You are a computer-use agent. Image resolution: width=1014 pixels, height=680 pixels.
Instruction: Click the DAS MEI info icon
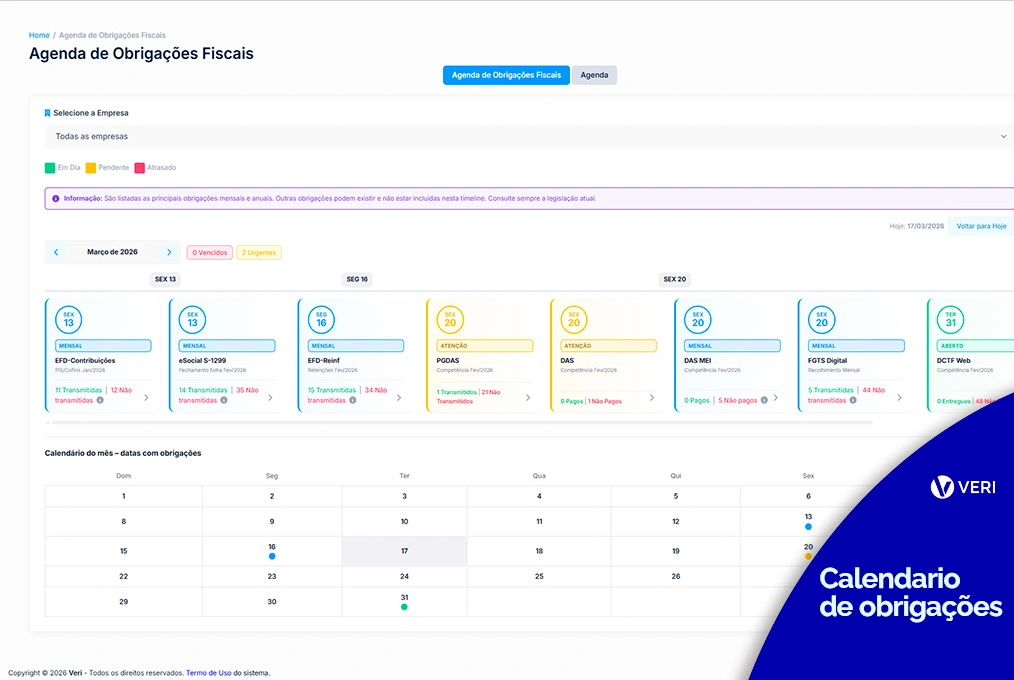[x=764, y=400]
